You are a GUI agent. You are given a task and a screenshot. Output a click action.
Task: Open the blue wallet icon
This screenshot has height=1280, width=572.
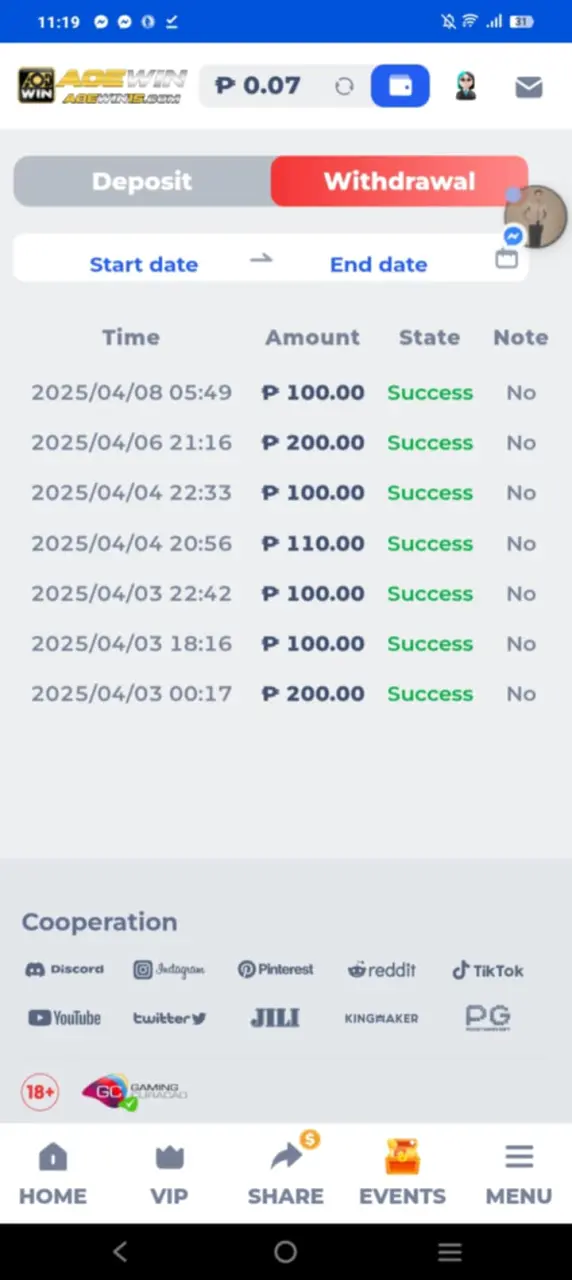click(400, 86)
